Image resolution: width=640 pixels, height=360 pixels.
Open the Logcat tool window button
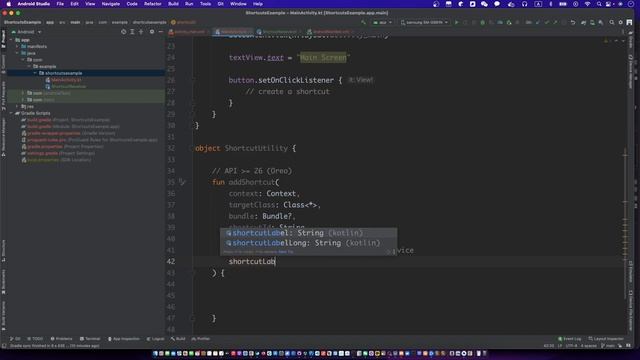pyautogui.click(x=156, y=339)
